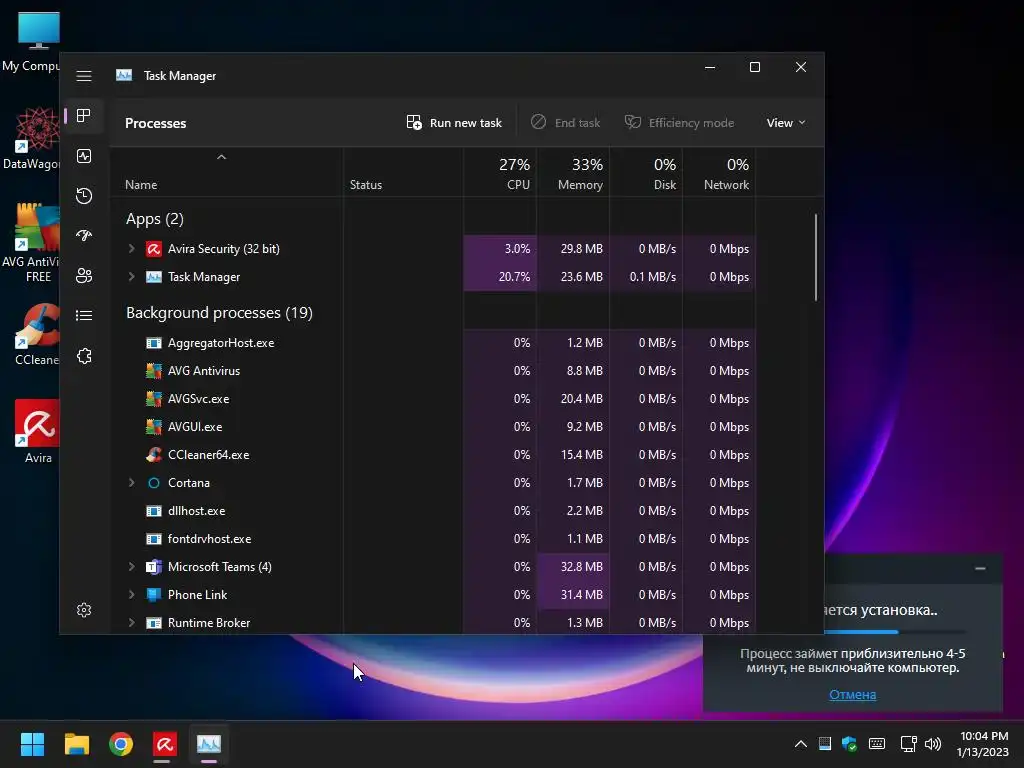The width and height of the screenshot is (1024, 768).
Task: Open the Startup apps sidebar icon
Action: point(84,236)
